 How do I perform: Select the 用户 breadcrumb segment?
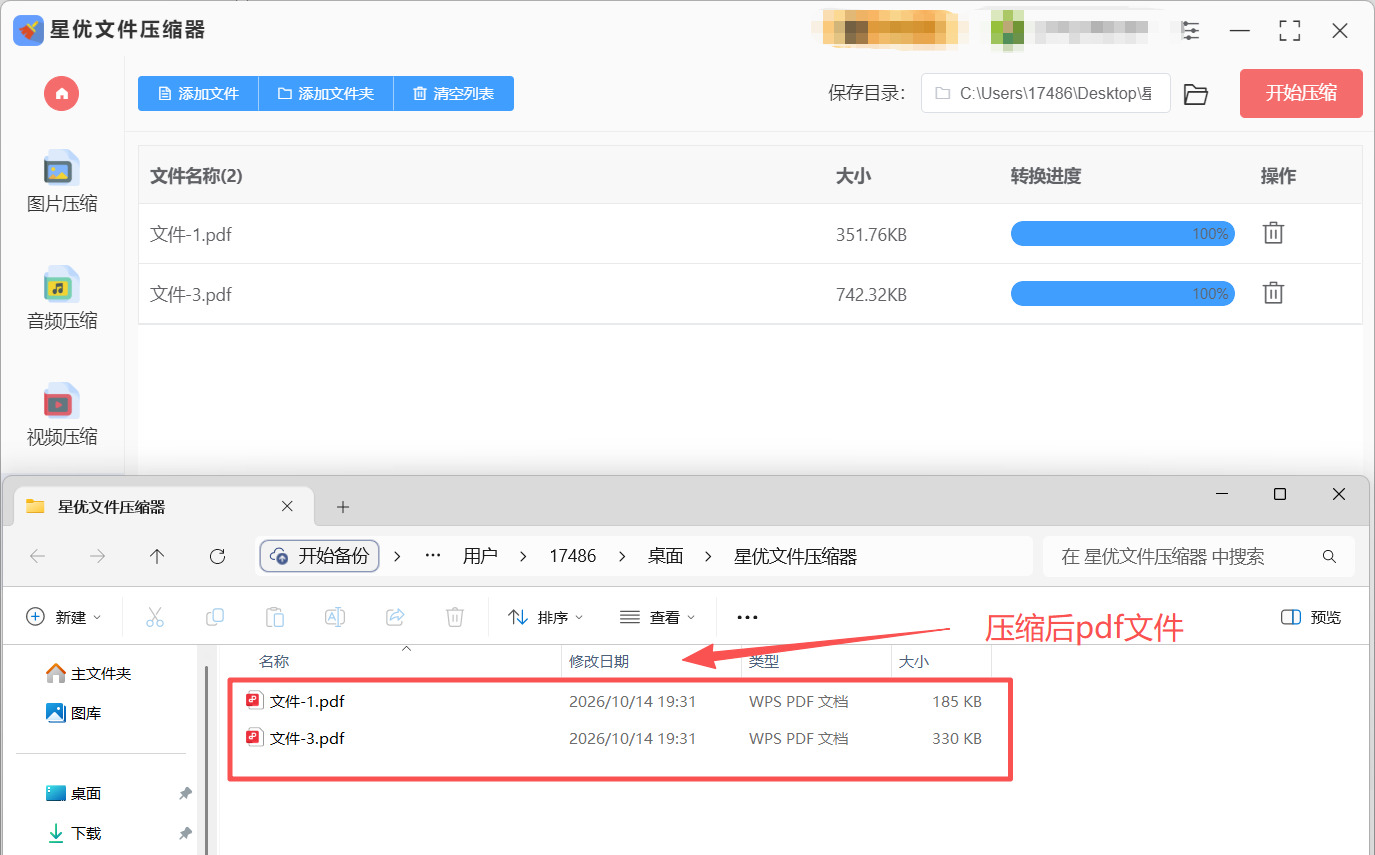(480, 556)
